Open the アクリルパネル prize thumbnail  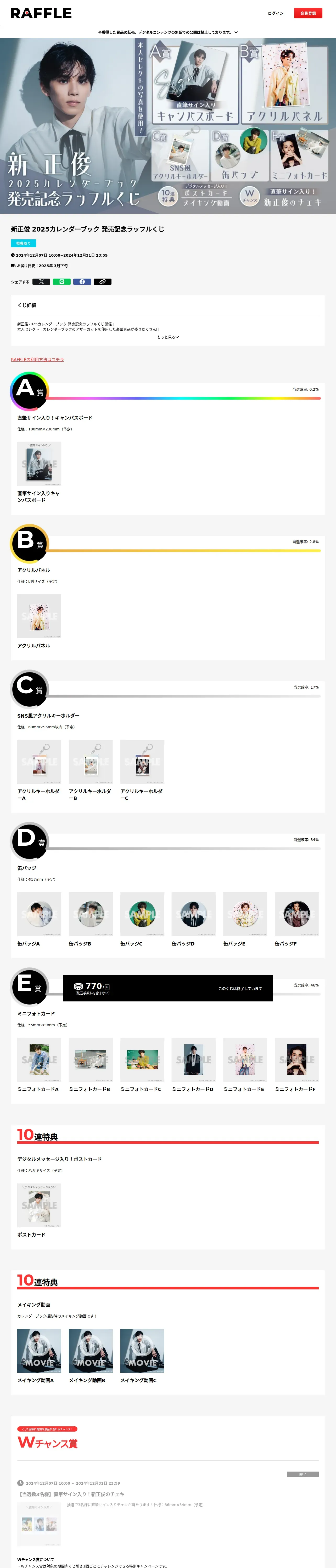tap(39, 616)
